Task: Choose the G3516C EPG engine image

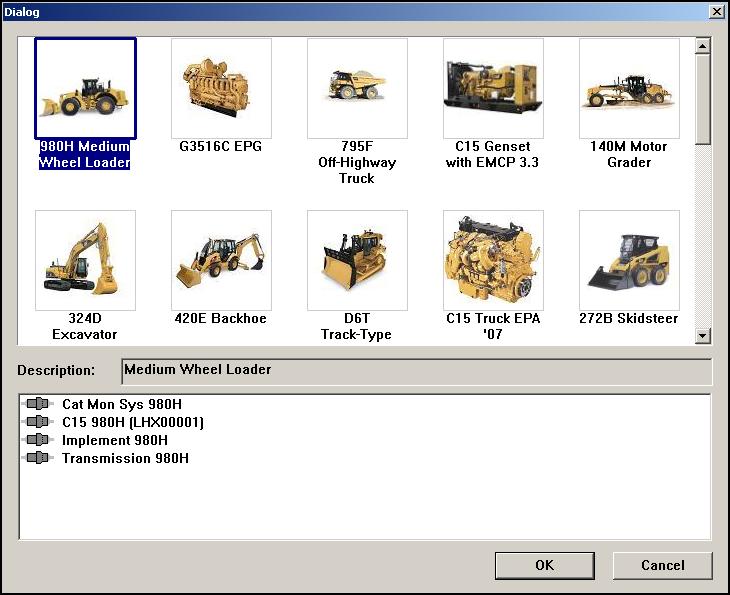Action: pyautogui.click(x=222, y=88)
